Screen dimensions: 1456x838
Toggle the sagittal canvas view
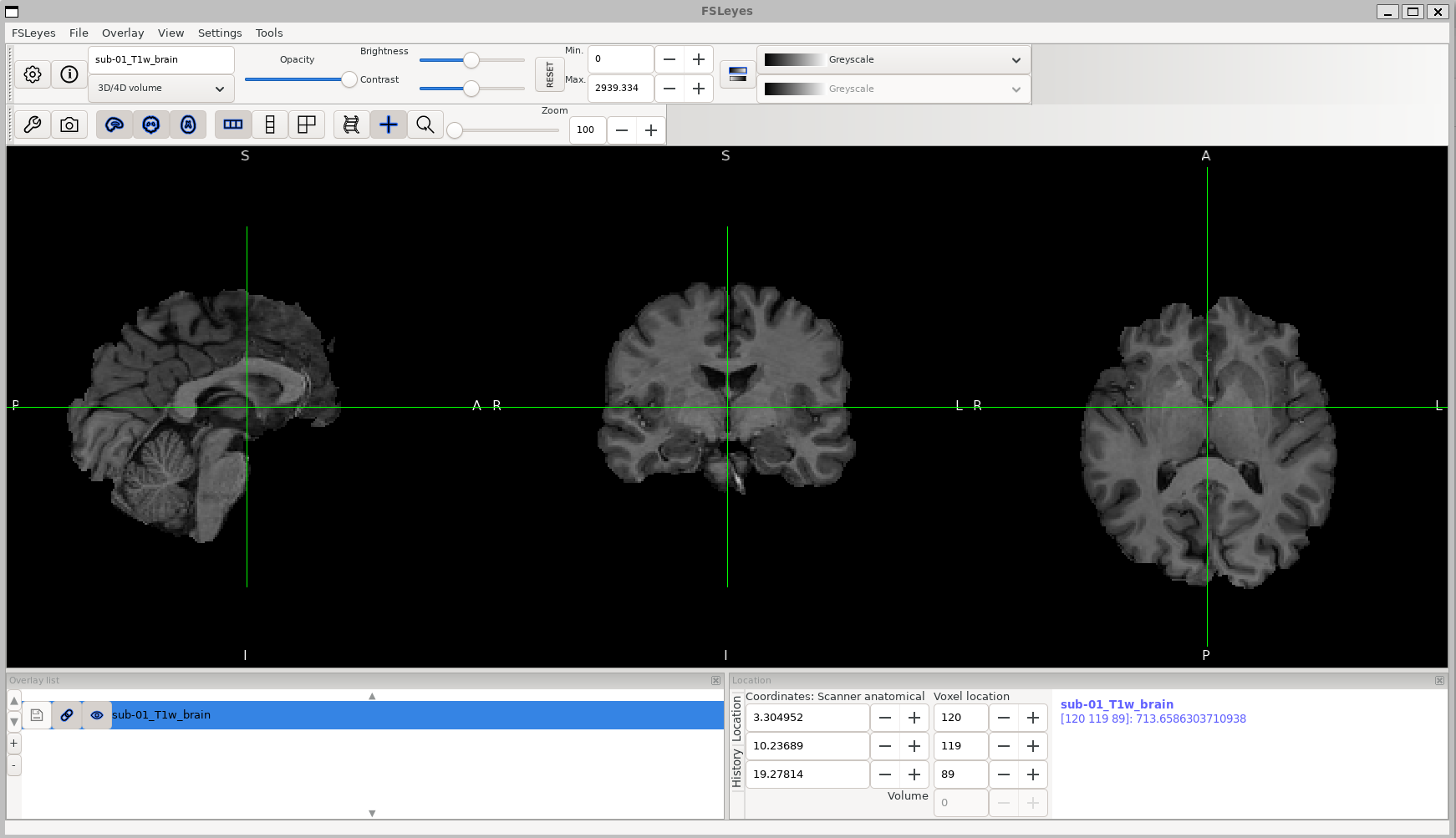(115, 124)
